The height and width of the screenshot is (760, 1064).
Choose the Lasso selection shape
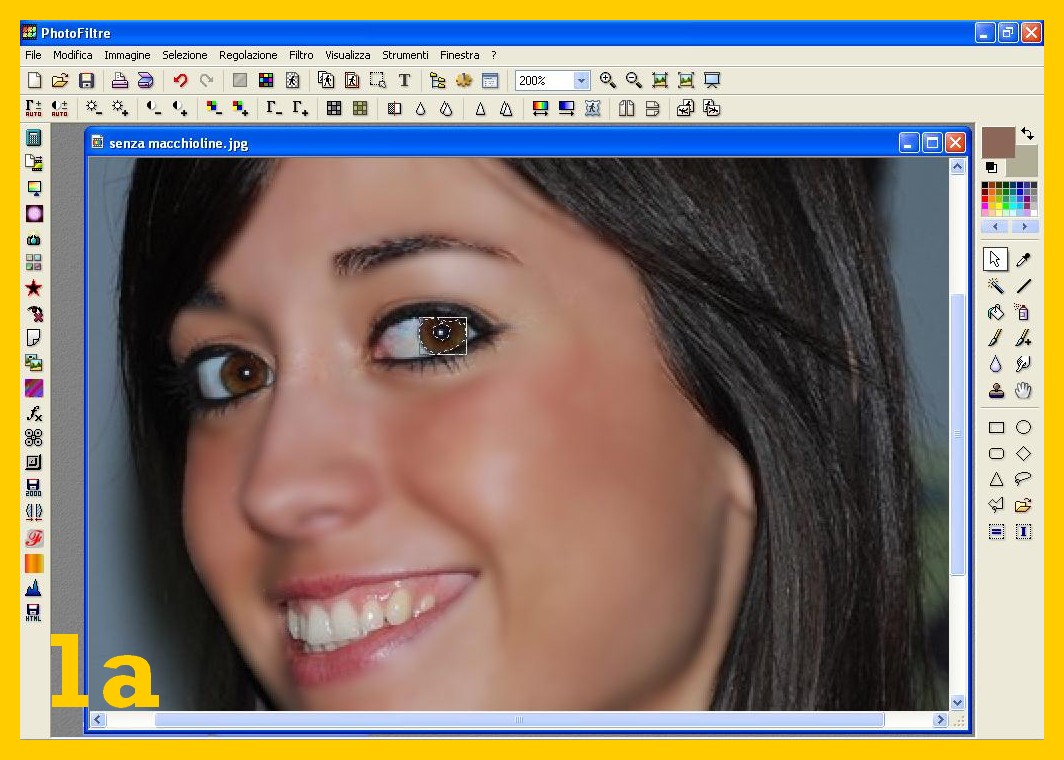(1023, 479)
